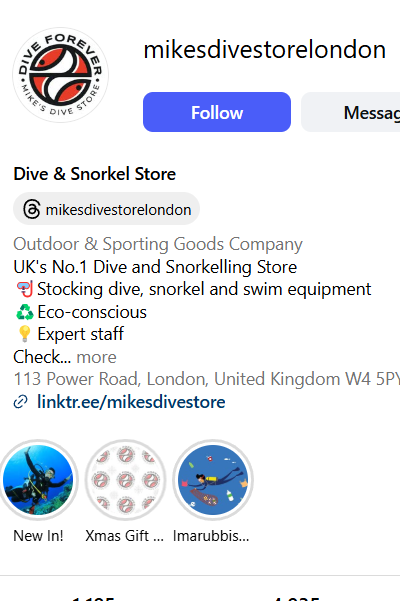Click the light bulb emoji in bio

[24, 334]
